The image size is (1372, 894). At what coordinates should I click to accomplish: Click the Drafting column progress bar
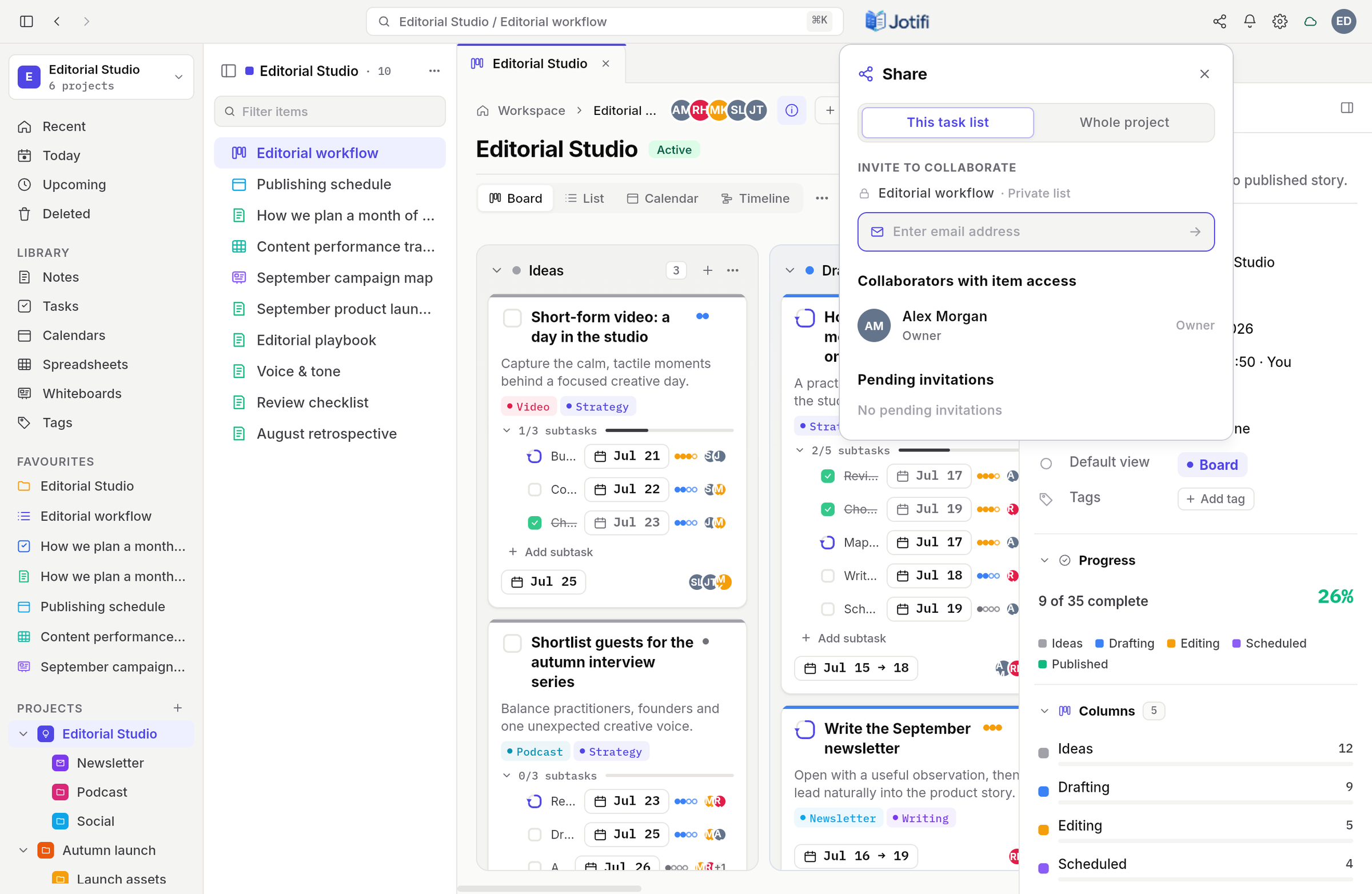pyautogui.click(x=1205, y=803)
